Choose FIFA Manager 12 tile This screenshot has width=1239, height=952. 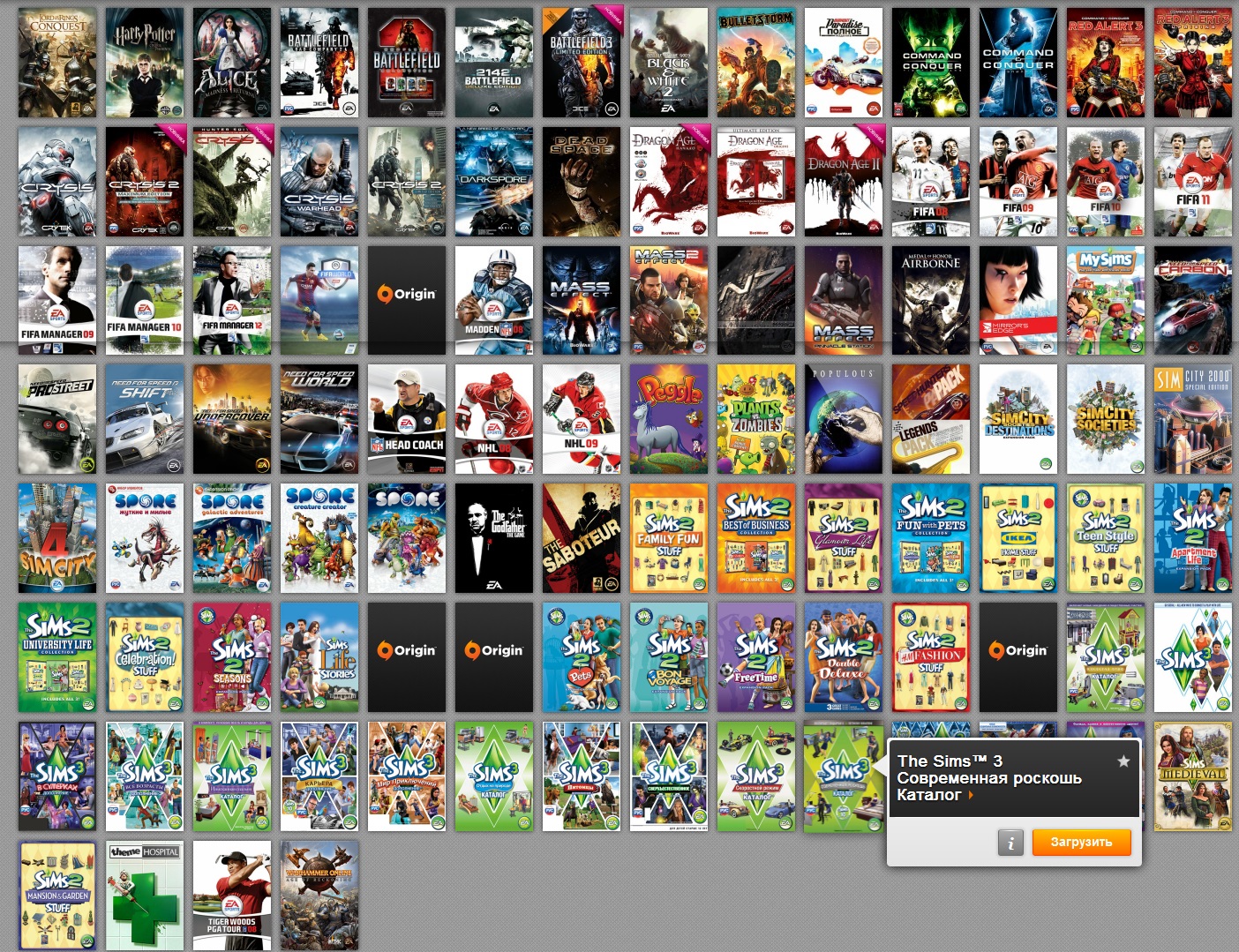click(x=232, y=300)
